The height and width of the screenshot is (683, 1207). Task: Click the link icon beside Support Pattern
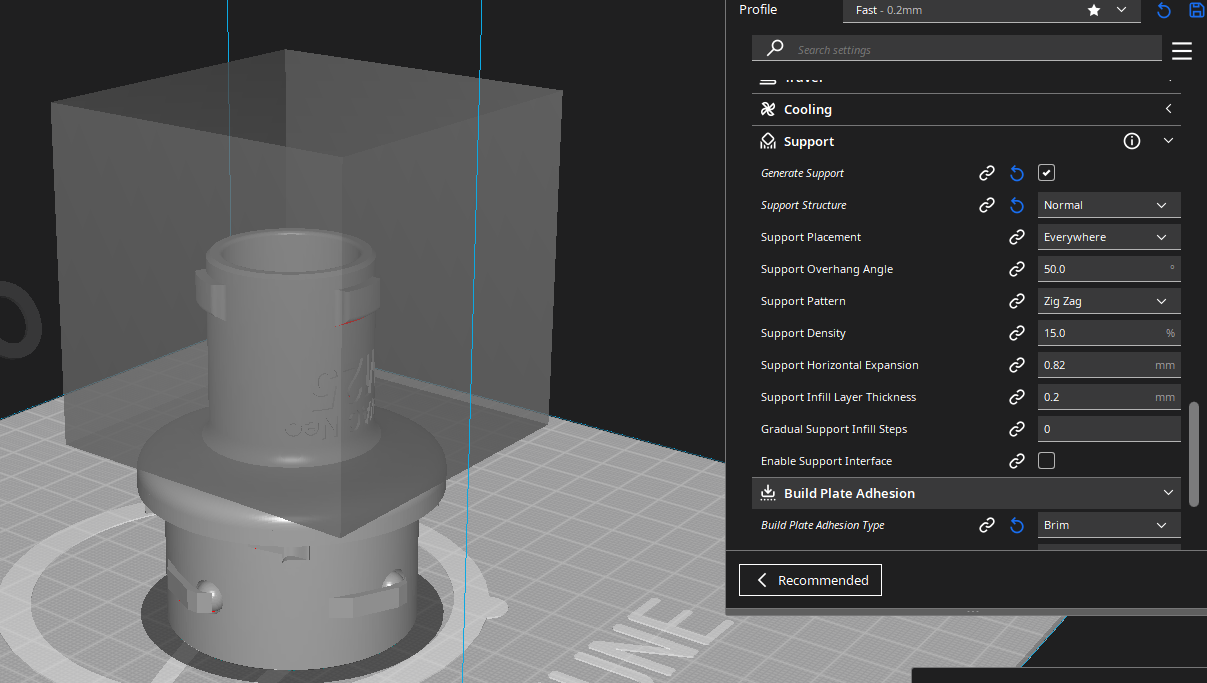tap(1017, 301)
